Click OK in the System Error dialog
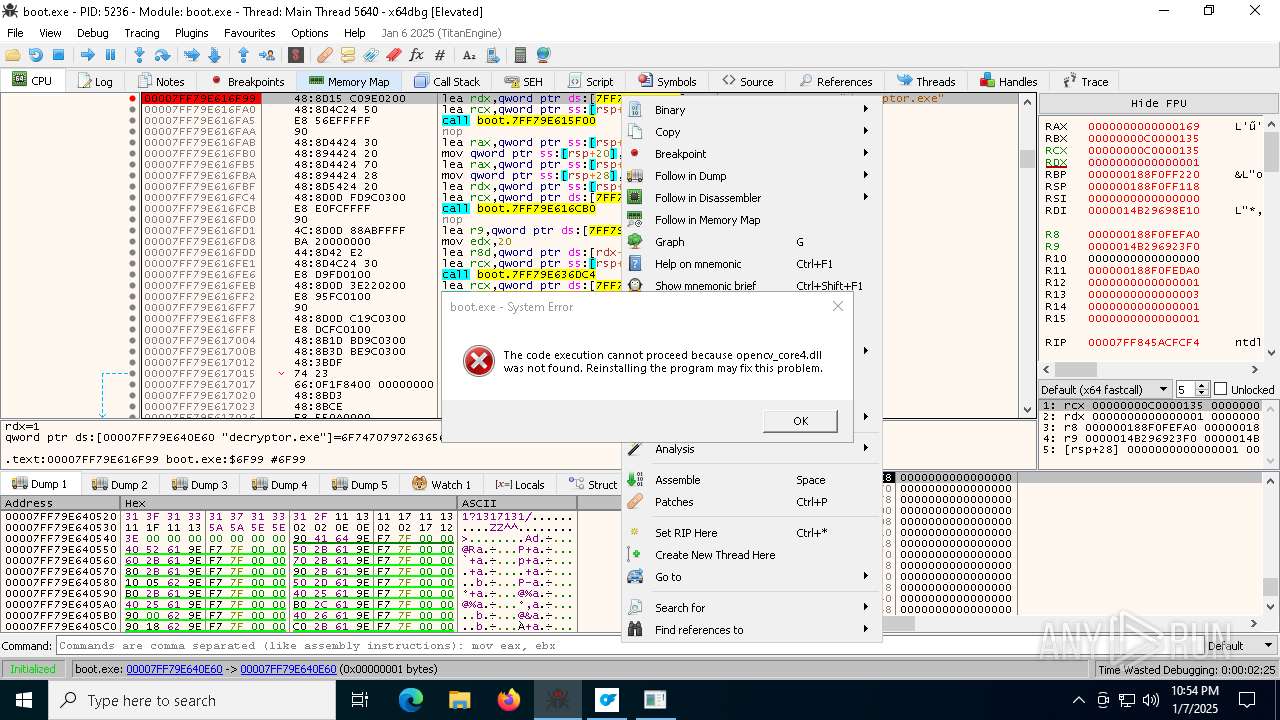Image resolution: width=1280 pixels, height=720 pixels. [800, 421]
